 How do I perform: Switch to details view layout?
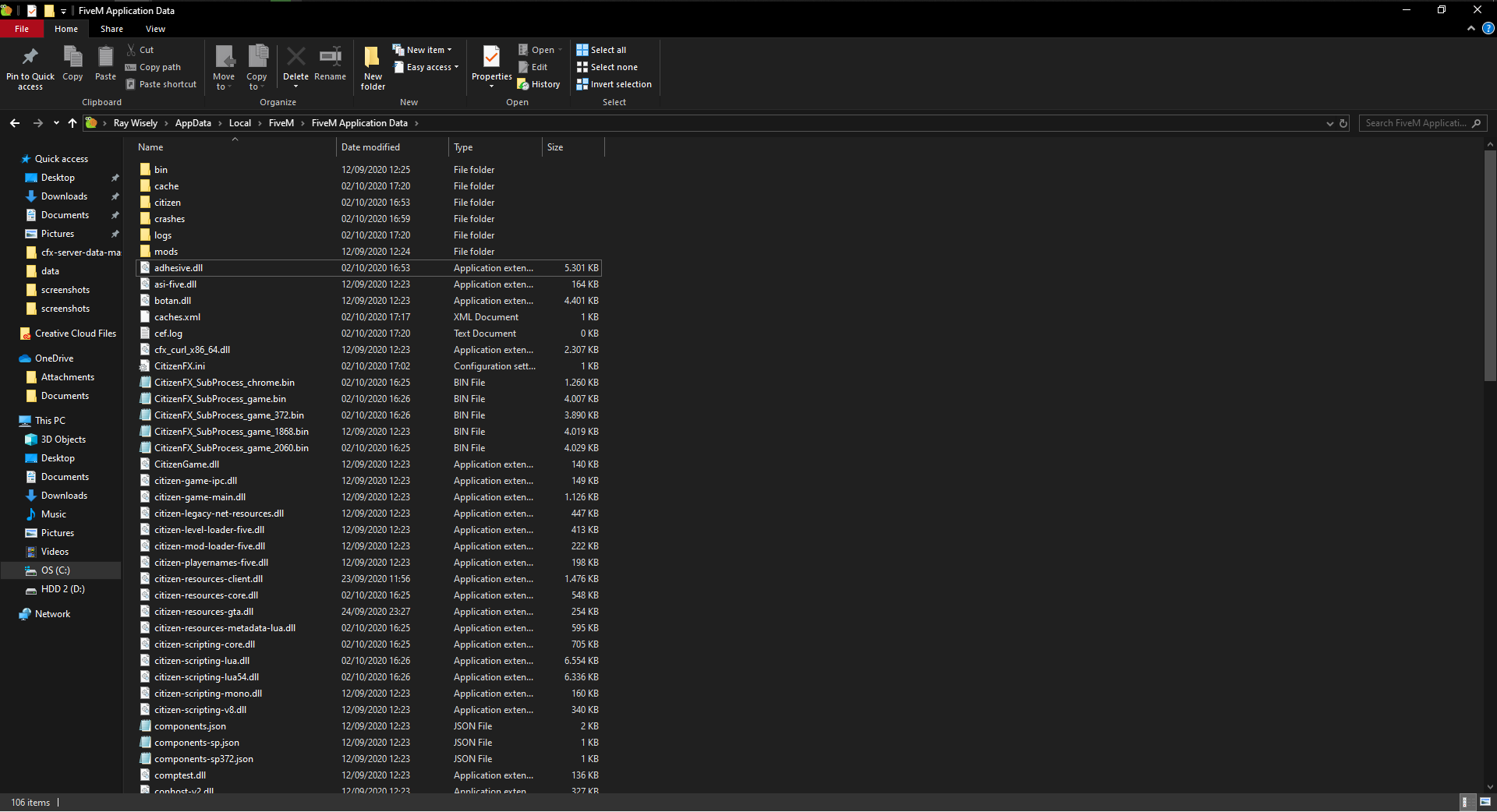coord(1465,802)
